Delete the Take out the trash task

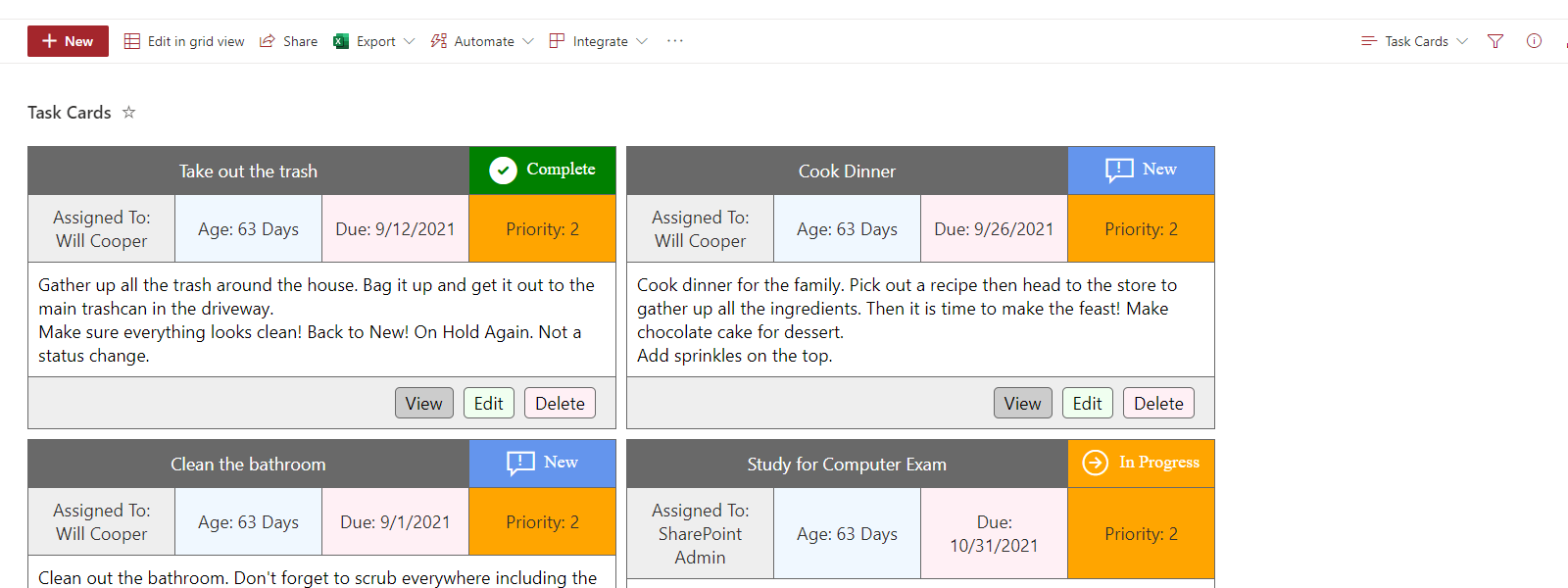pyautogui.click(x=560, y=403)
